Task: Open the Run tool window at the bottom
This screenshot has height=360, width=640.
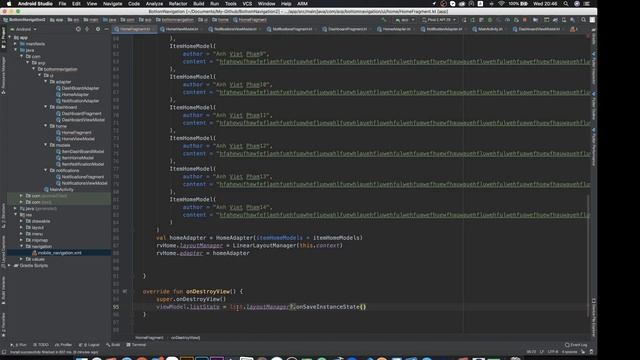Action: pos(19,345)
